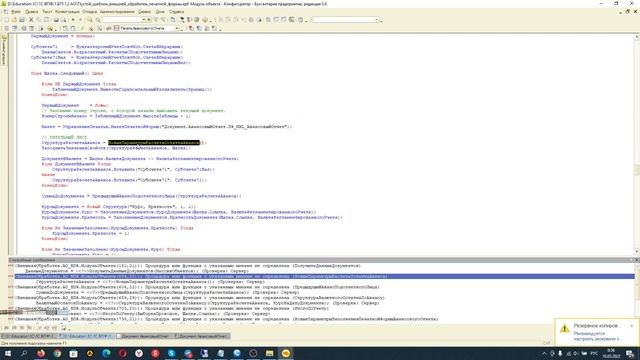Switch the РУС input language indicator
Viewport: 640px width, 360px height.
coord(594,353)
